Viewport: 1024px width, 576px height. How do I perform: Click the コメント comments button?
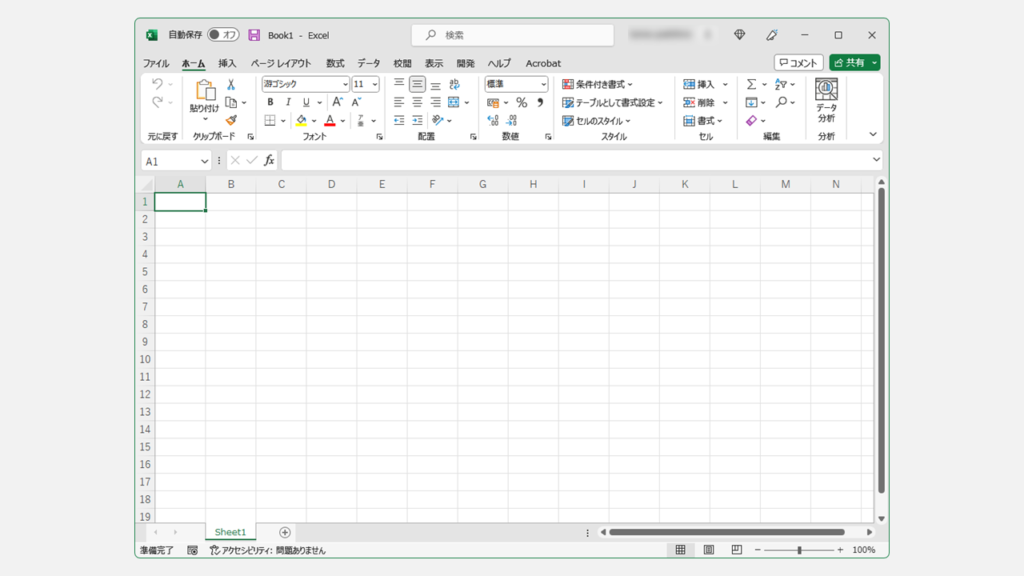[798, 62]
